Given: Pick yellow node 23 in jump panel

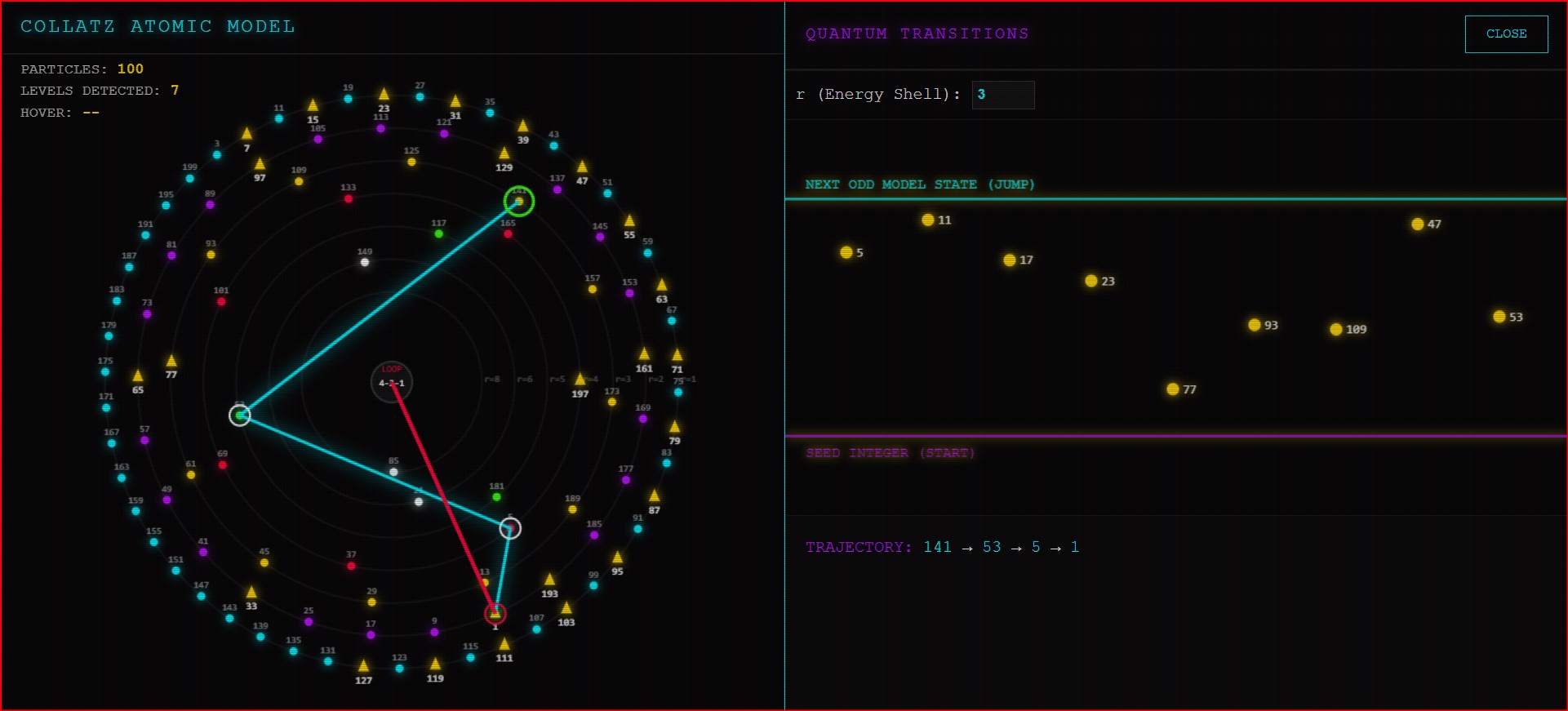Looking at the screenshot, I should pos(1091,282).
